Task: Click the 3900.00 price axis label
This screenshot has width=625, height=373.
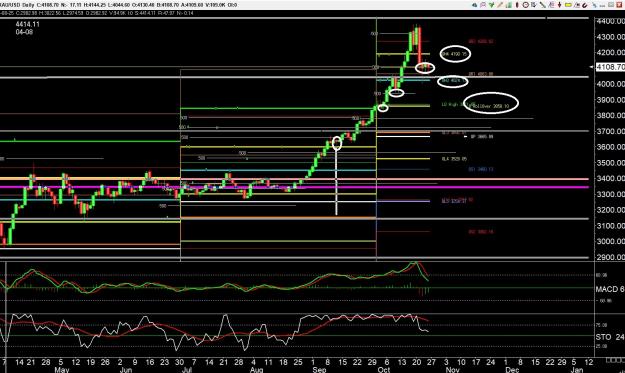Action: 611,100
